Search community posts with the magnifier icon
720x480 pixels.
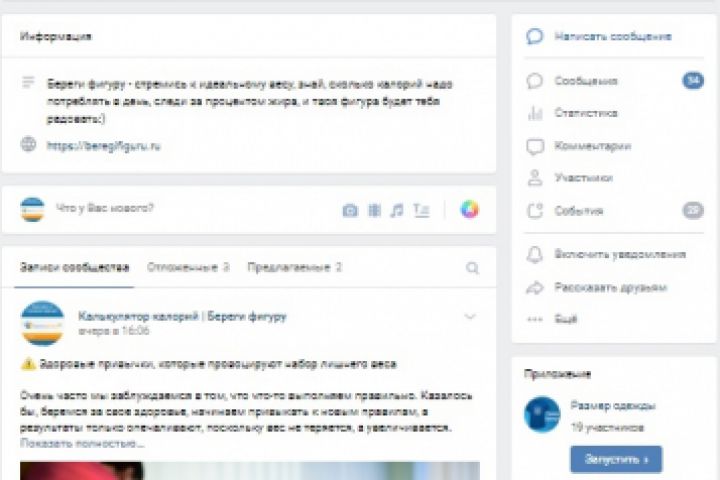click(x=472, y=268)
